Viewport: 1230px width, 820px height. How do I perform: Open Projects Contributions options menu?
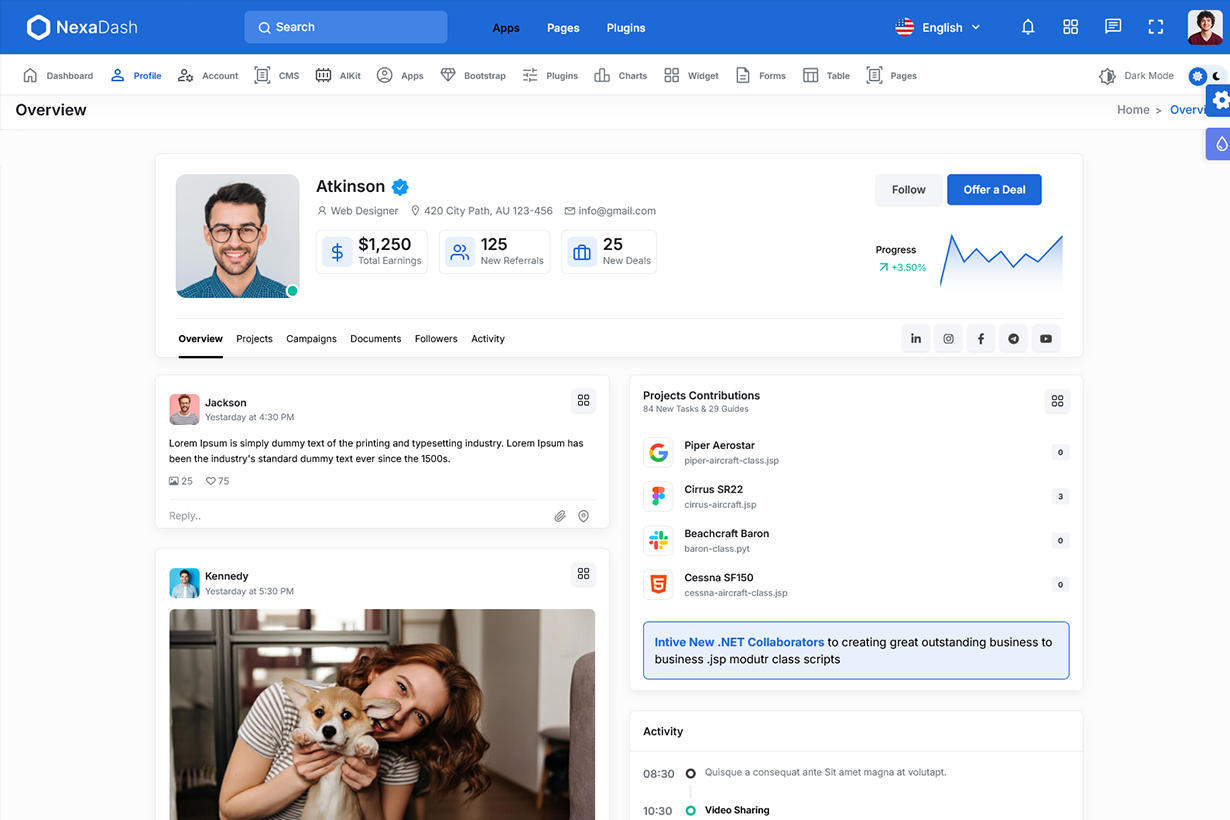click(1057, 401)
